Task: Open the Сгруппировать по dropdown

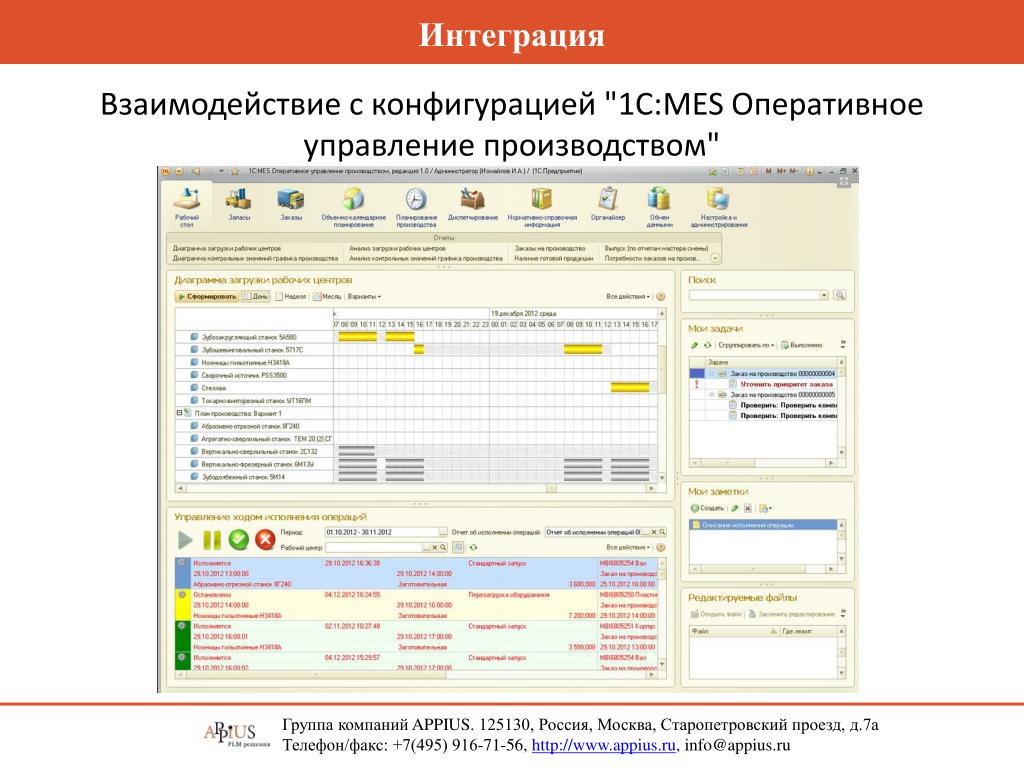Action: [x=746, y=345]
